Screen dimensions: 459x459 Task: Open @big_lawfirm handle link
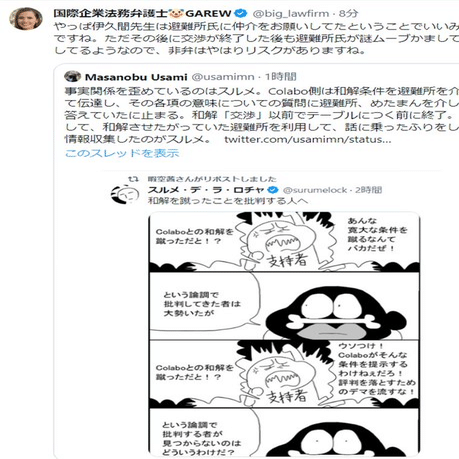[x=291, y=14]
